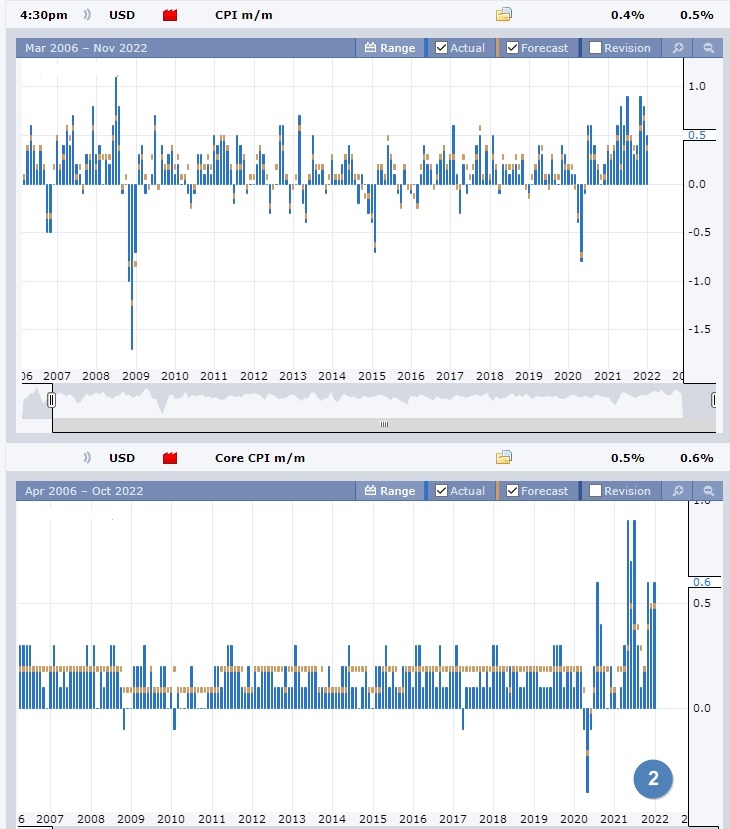
Task: Zoom out on the Core CPI chart
Action: pos(708,491)
